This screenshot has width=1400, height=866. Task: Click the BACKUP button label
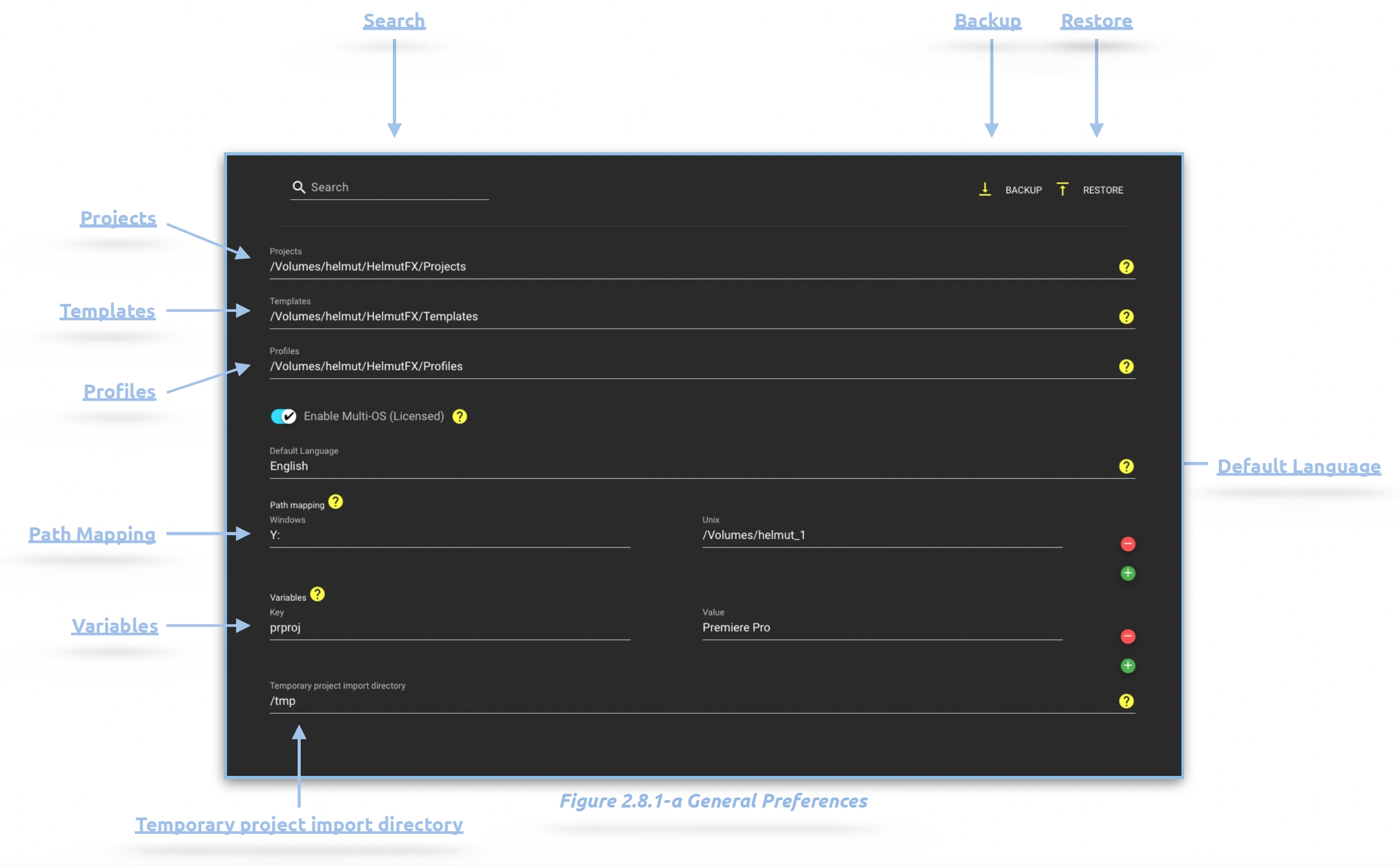1023,190
